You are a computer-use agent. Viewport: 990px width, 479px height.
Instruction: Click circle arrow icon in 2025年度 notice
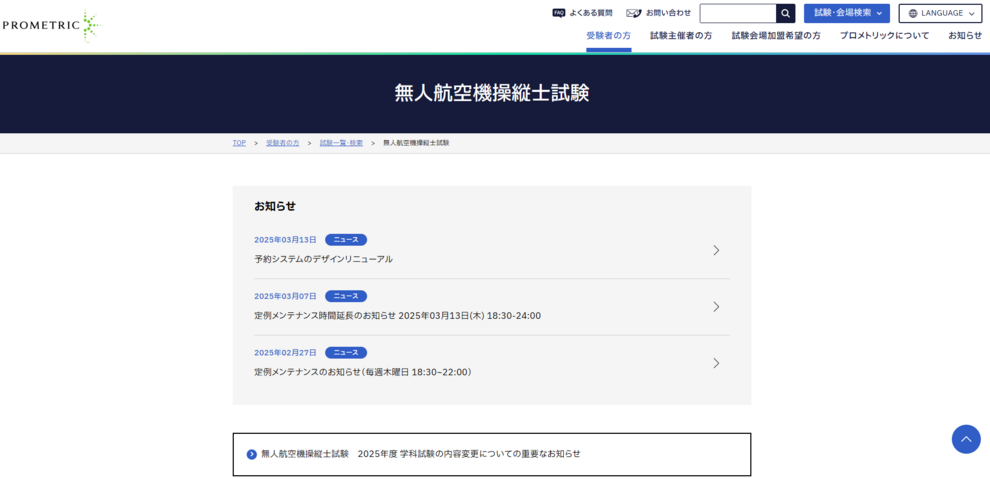tap(252, 454)
